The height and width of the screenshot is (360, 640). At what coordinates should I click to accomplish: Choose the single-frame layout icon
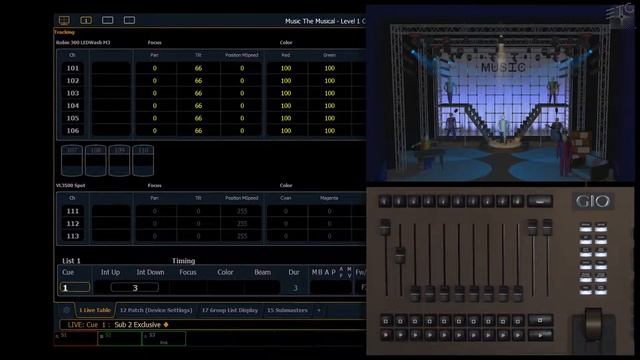(x=108, y=20)
